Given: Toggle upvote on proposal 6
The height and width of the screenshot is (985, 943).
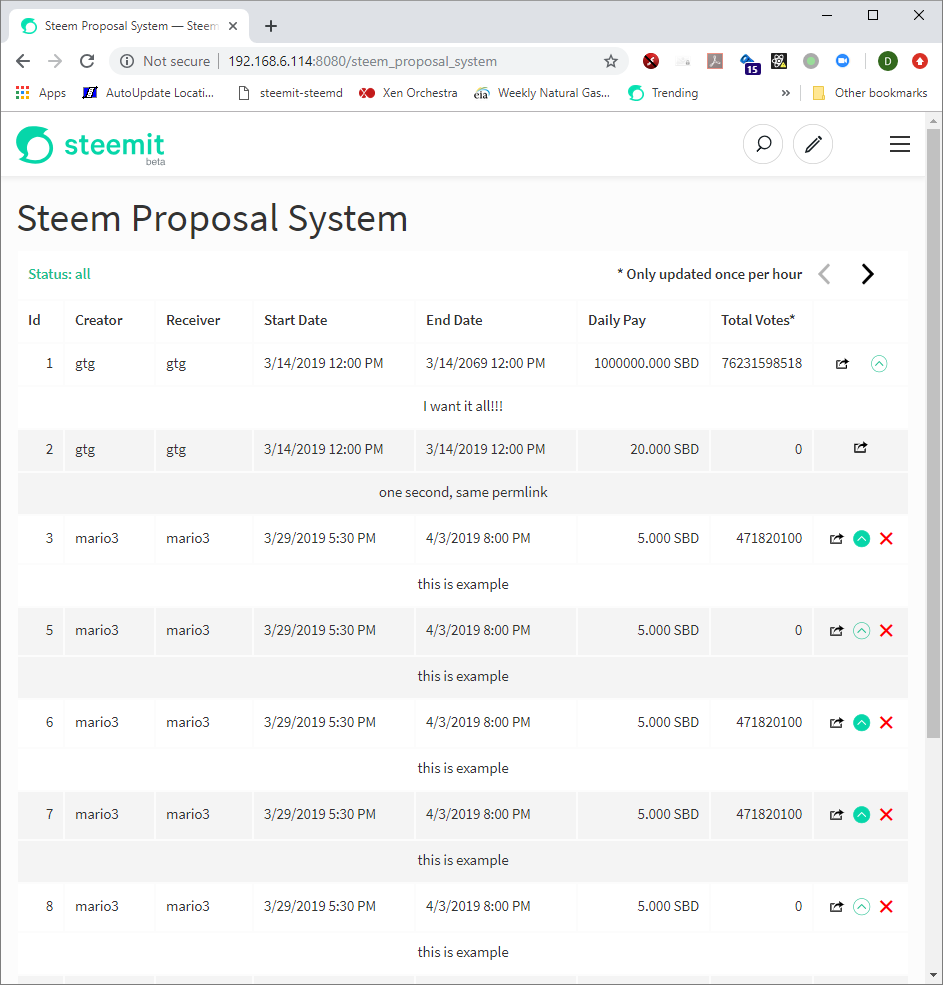Looking at the screenshot, I should [x=861, y=723].
